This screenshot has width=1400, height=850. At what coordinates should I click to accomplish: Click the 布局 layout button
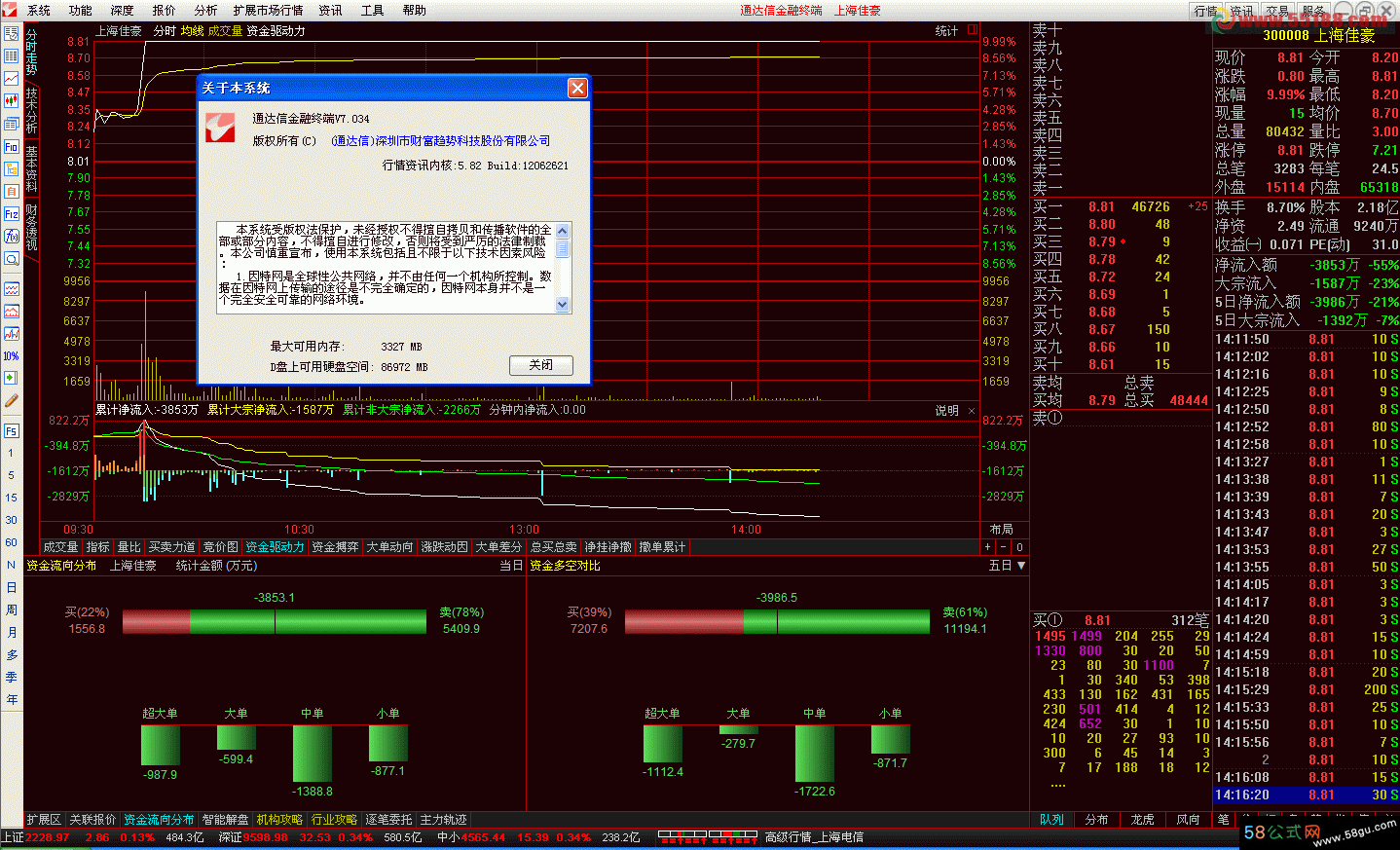tap(1001, 530)
